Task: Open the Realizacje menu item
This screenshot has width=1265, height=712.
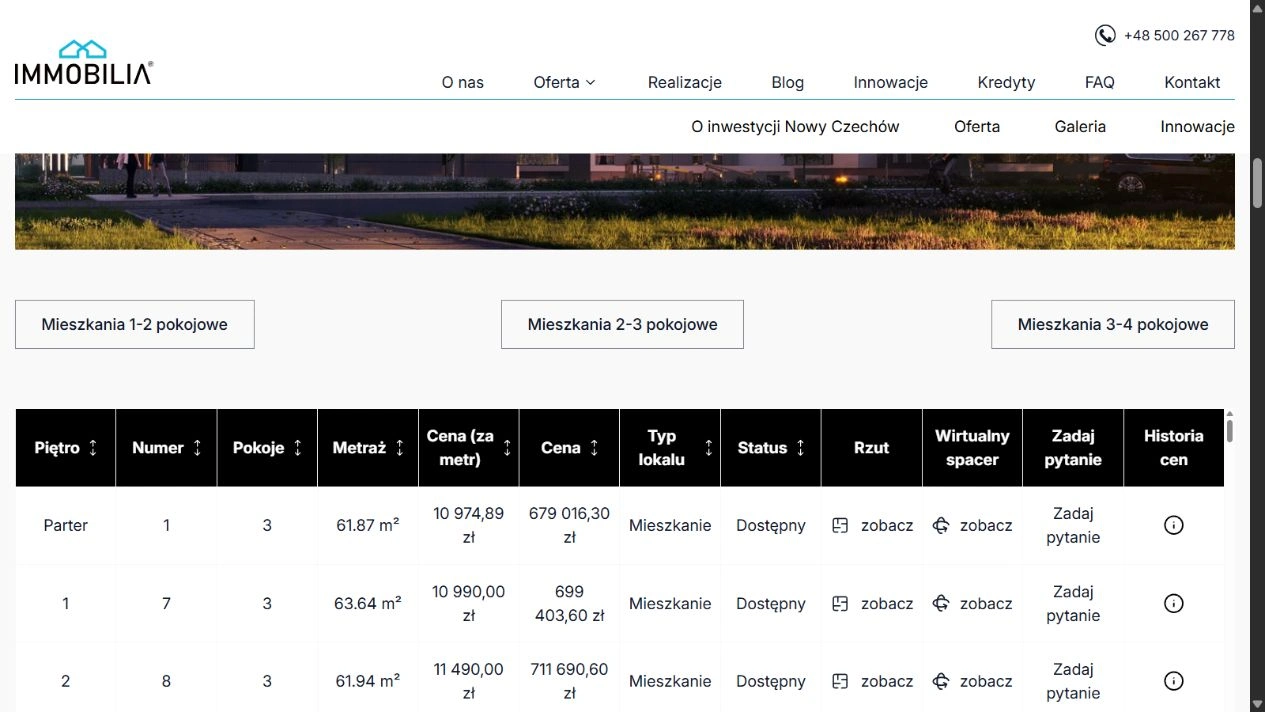Action: point(685,82)
